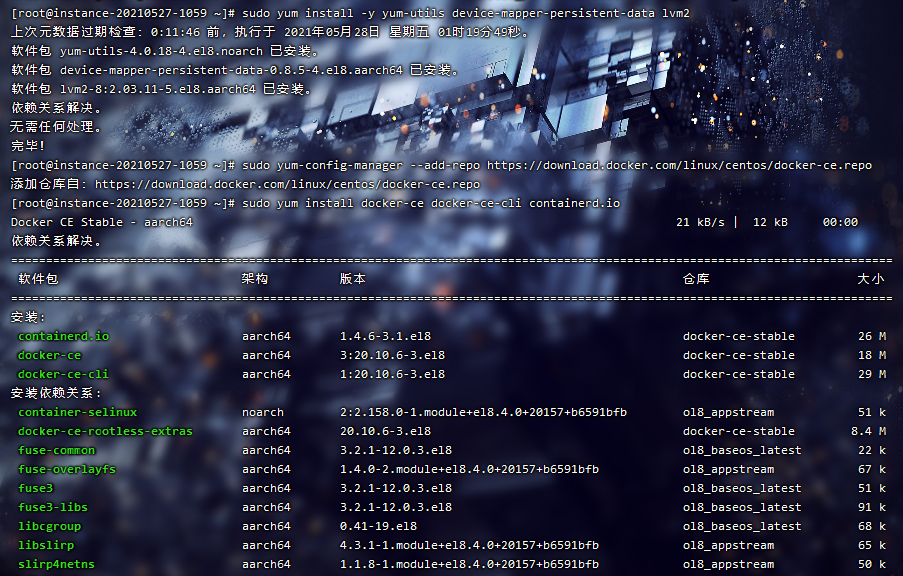Click the docker-ce.repo URL in add-repo command
This screenshot has height=576, width=903.
(680, 165)
